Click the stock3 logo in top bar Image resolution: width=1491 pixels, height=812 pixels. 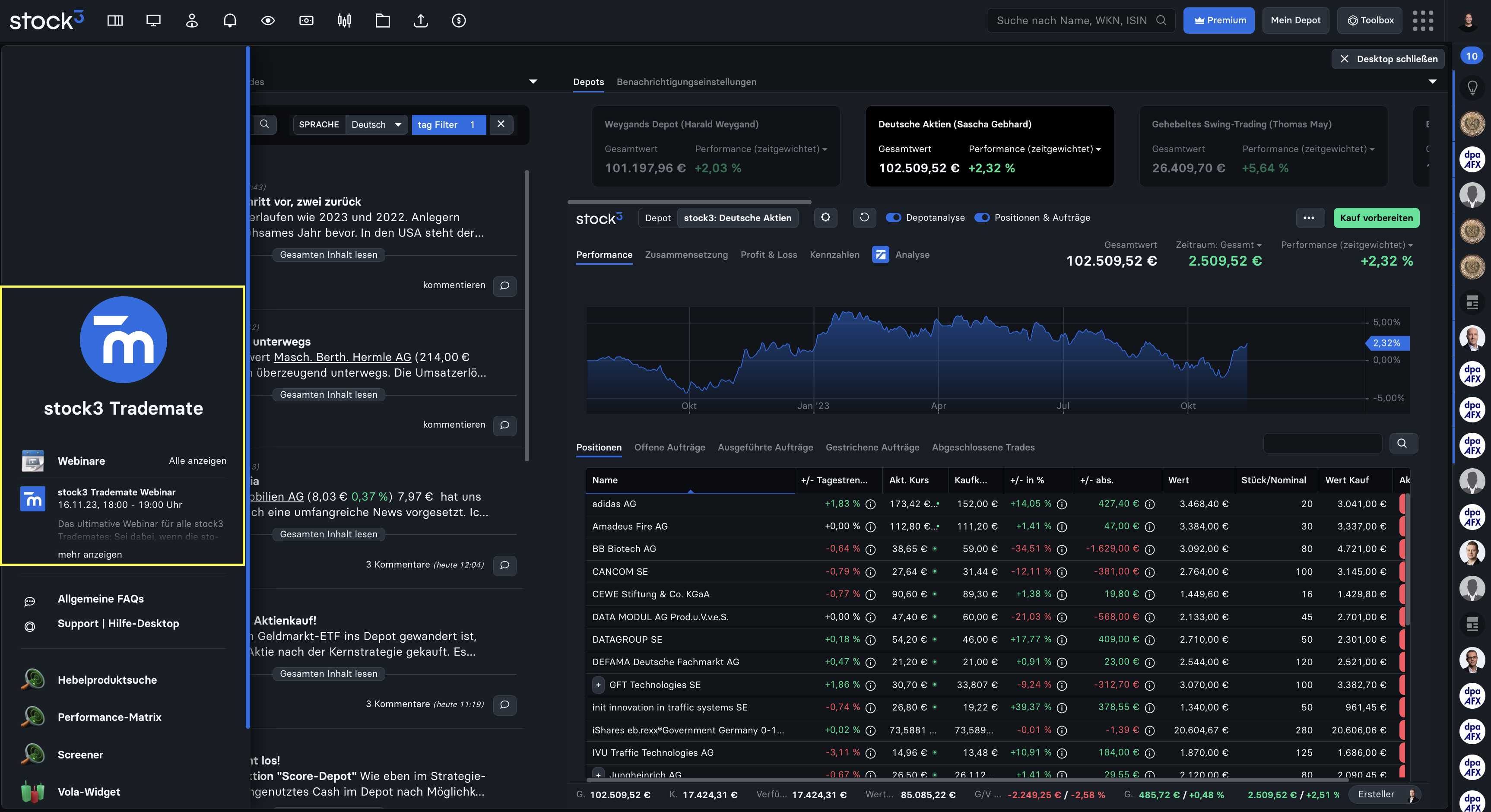pyautogui.click(x=47, y=21)
